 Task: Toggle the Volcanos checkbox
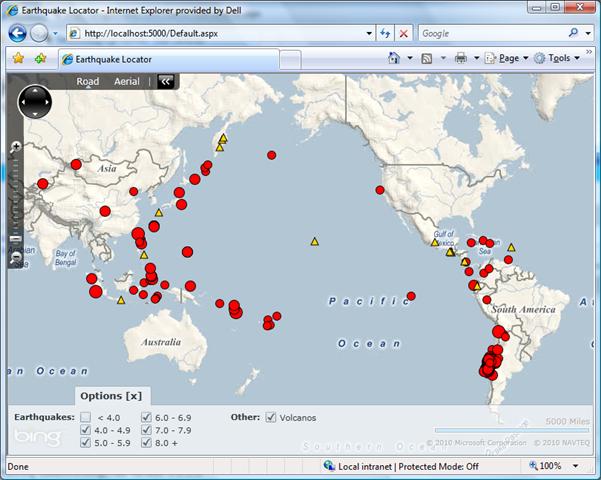271,417
